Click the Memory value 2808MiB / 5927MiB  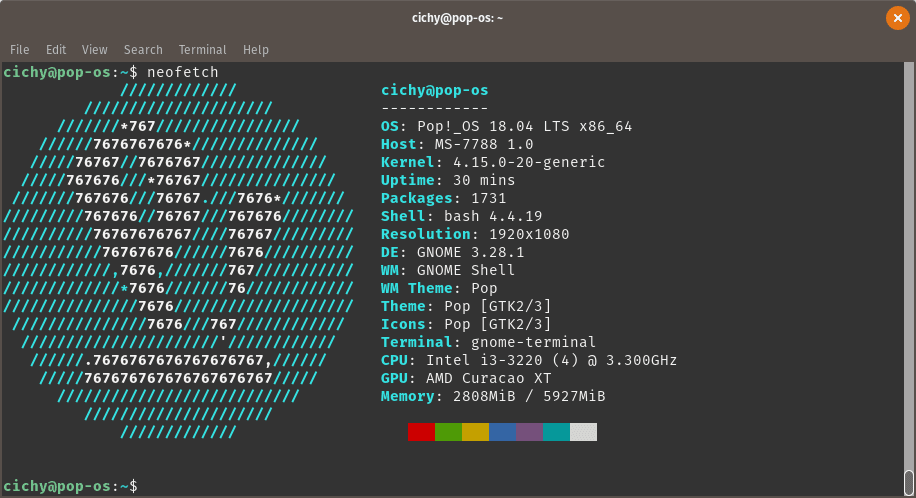529,396
